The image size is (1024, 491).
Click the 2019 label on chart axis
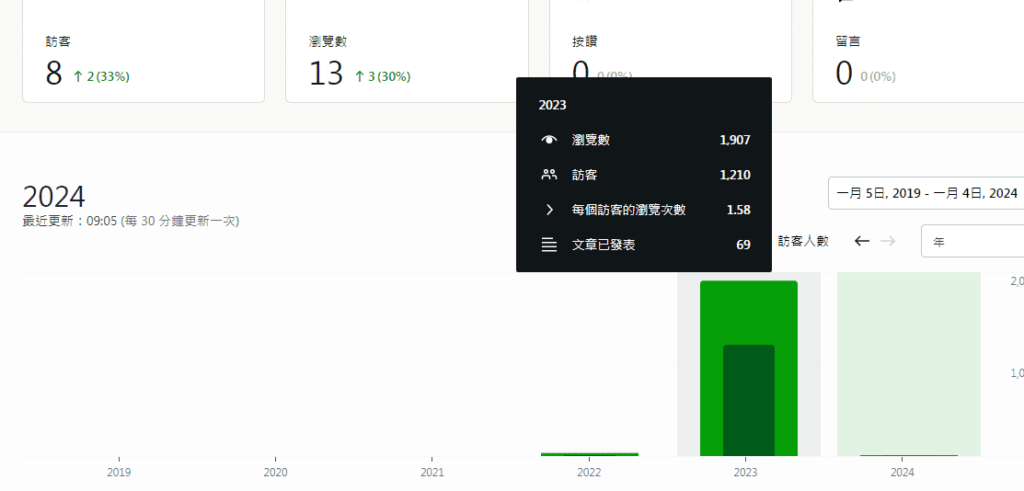(x=118, y=472)
